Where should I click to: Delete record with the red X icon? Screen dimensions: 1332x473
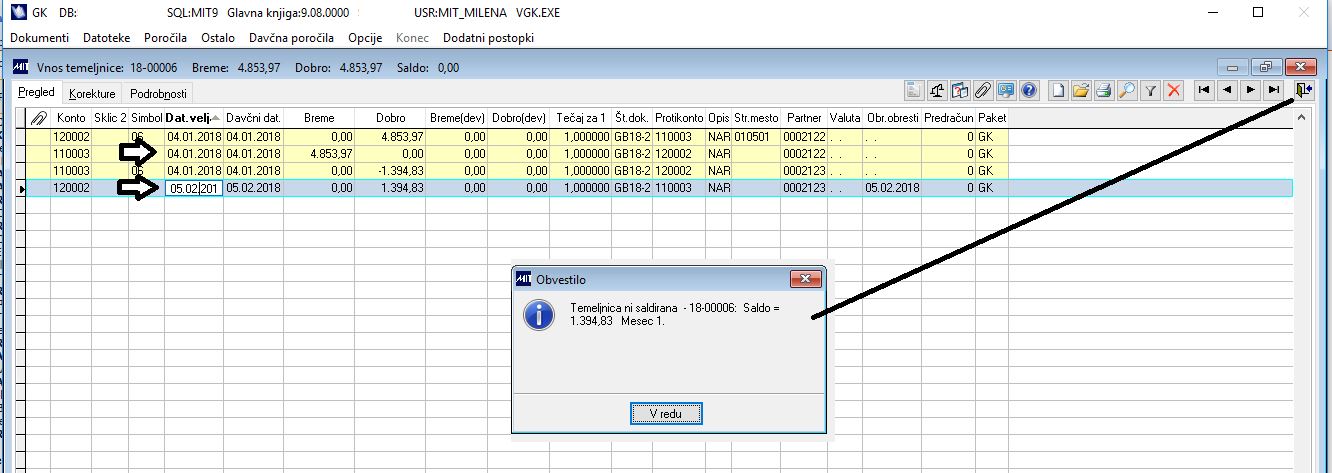pos(1173,90)
